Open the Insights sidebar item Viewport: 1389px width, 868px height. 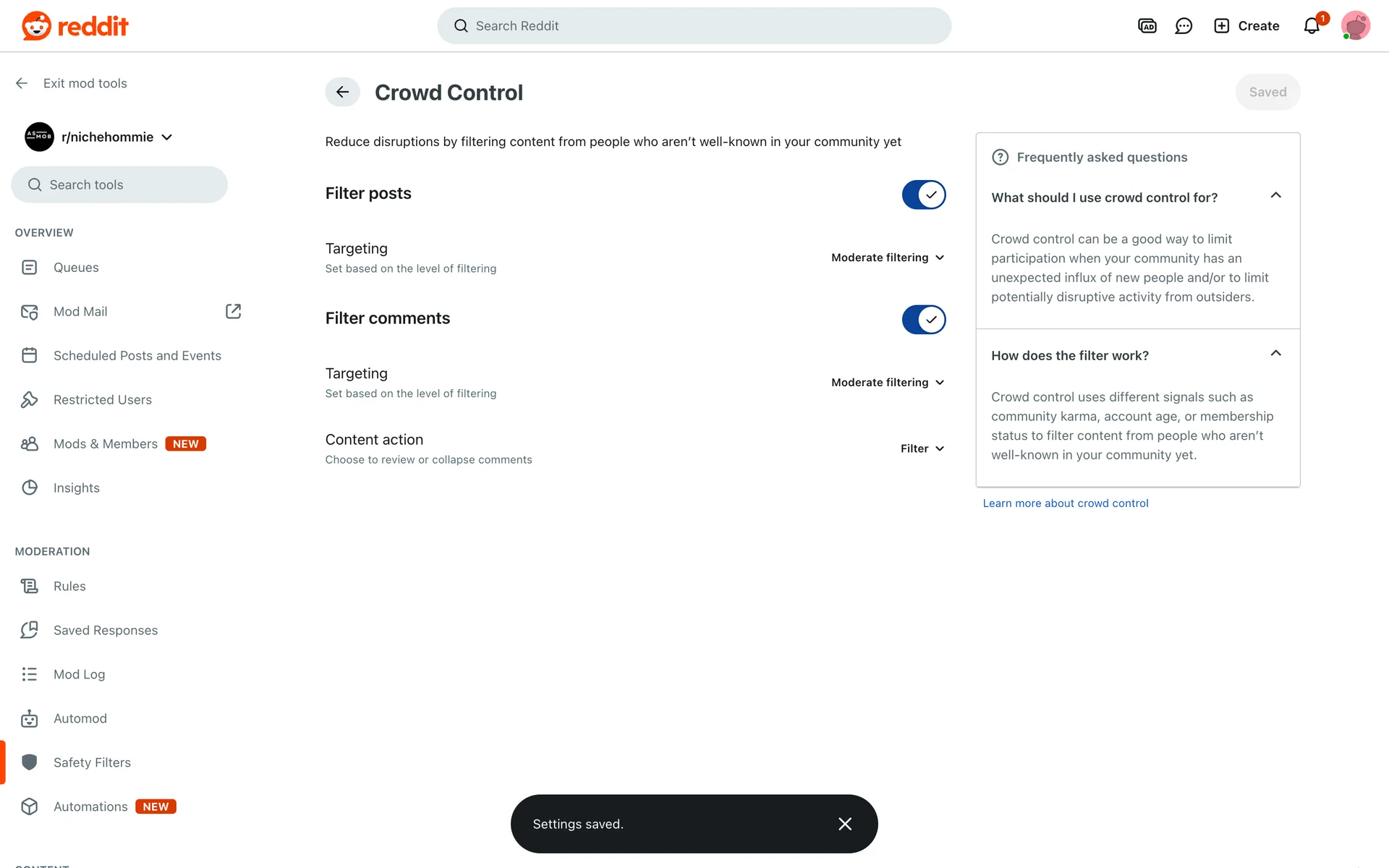pyautogui.click(x=76, y=488)
